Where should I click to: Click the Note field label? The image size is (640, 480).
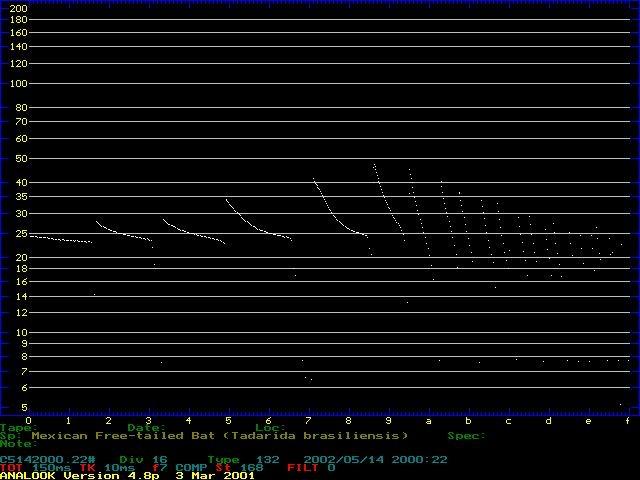coord(18,444)
